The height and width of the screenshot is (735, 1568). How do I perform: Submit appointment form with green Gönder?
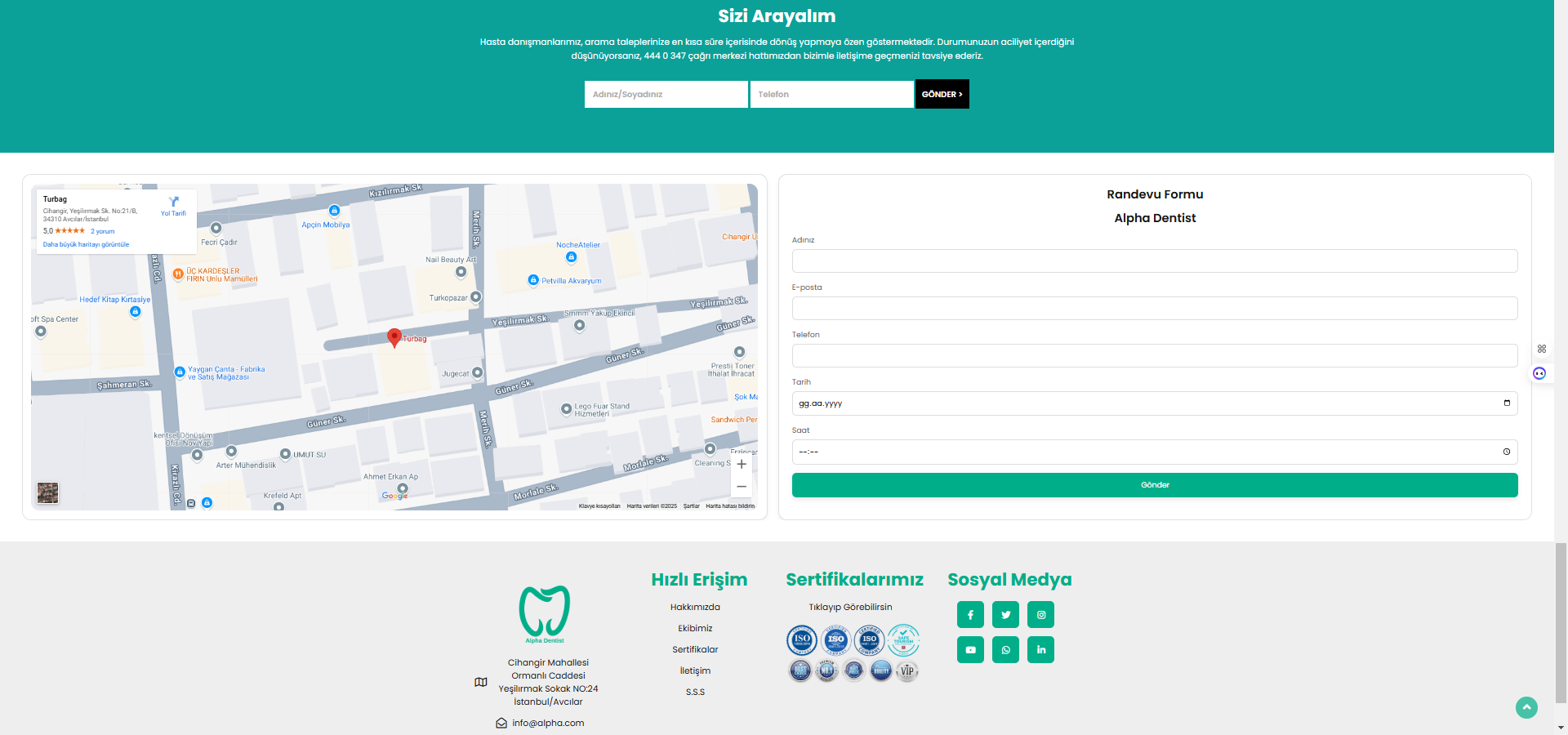pyautogui.click(x=1154, y=485)
